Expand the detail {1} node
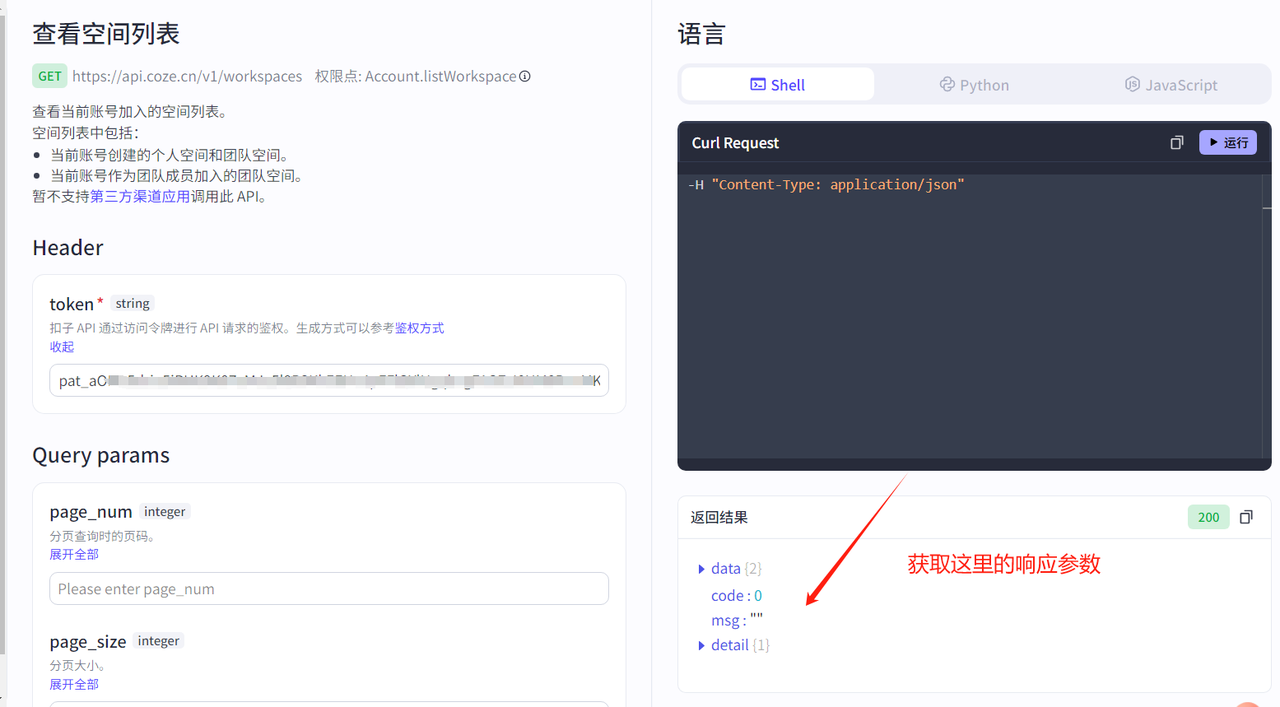The width and height of the screenshot is (1280, 707). [x=702, y=646]
